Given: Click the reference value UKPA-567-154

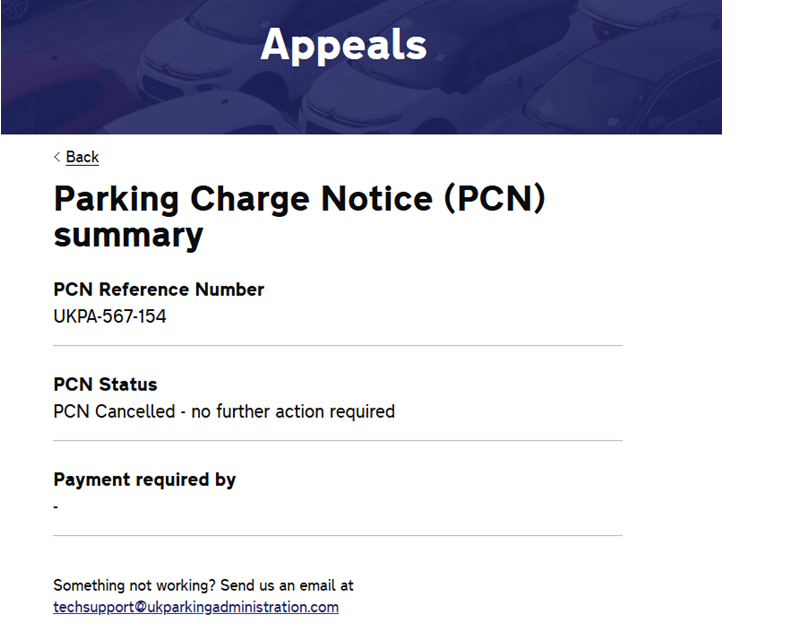Looking at the screenshot, I should click(110, 317).
